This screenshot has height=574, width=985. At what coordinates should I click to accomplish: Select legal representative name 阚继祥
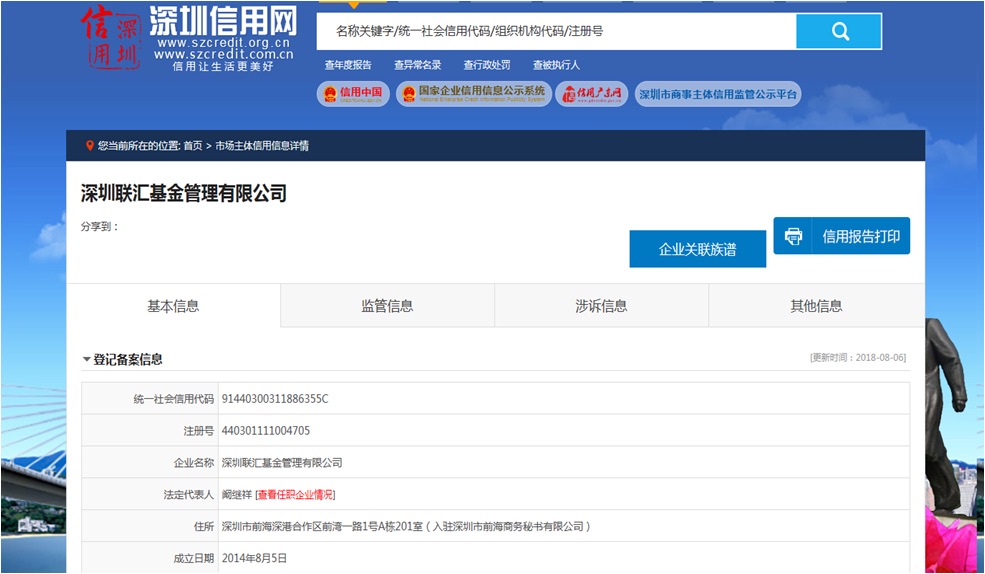pyautogui.click(x=237, y=495)
